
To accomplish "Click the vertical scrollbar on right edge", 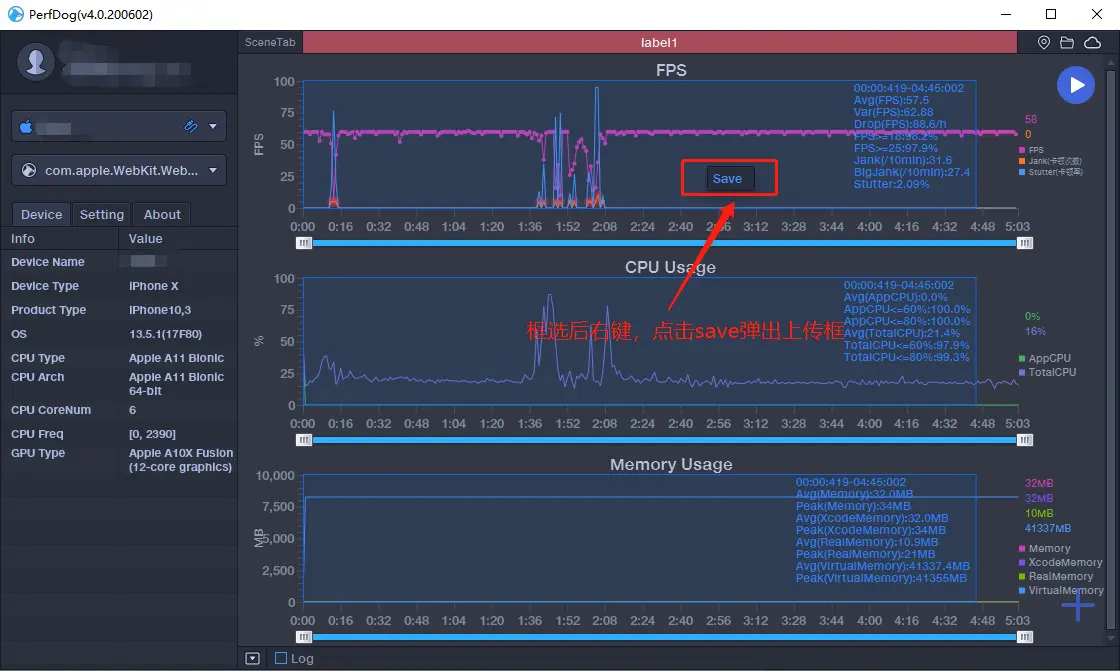I will [1110, 350].
